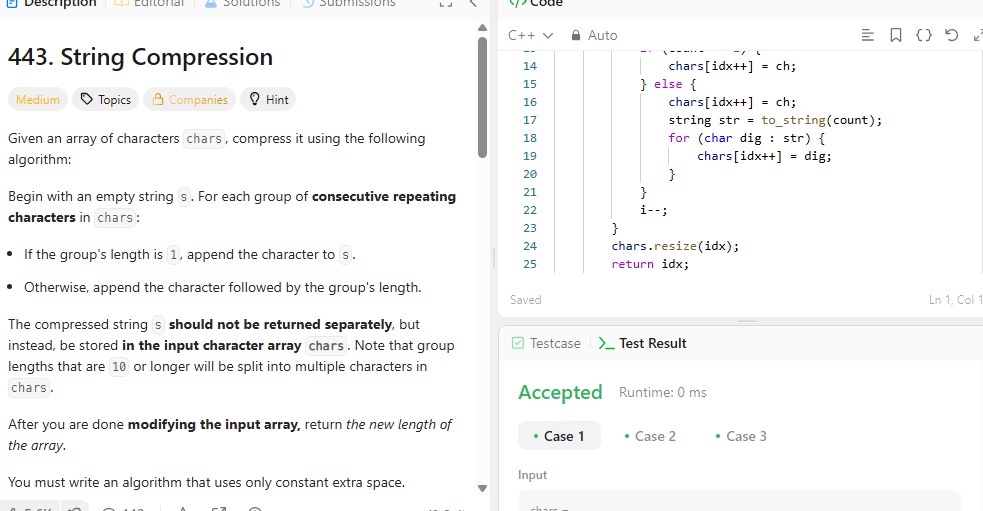Select Case 3 result
The height and width of the screenshot is (511, 983).
point(741,436)
